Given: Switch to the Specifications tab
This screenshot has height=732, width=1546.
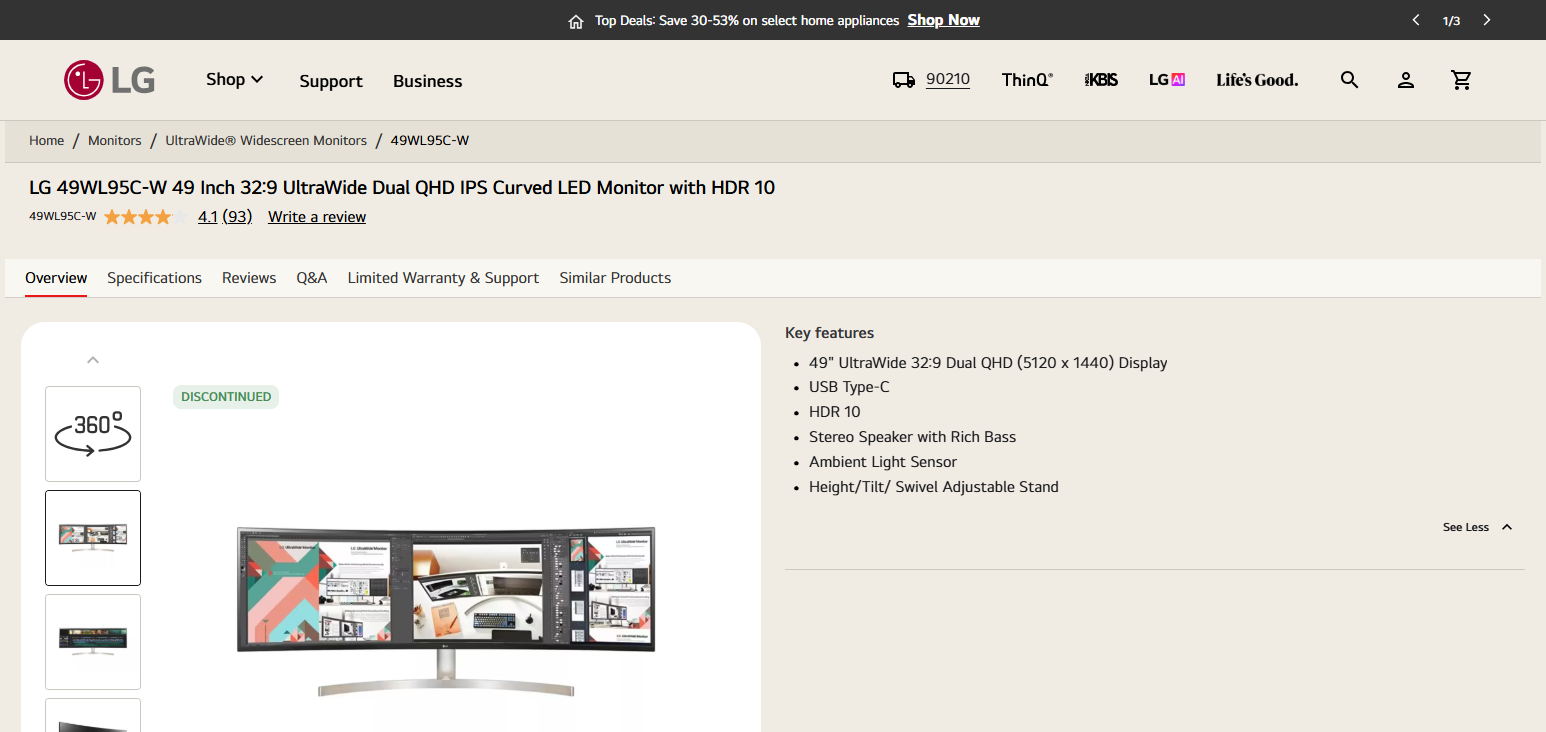Looking at the screenshot, I should (154, 277).
